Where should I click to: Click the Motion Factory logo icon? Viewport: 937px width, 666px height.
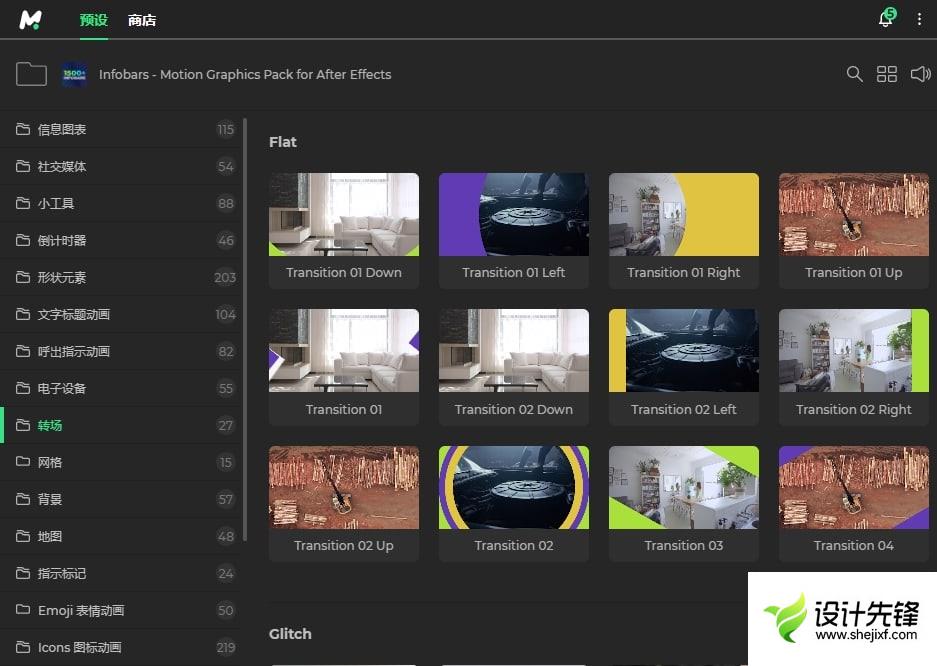click(30, 19)
